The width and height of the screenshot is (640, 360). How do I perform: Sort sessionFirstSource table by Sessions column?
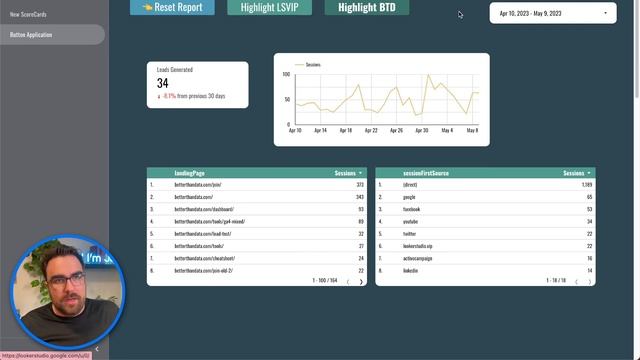tap(577, 173)
